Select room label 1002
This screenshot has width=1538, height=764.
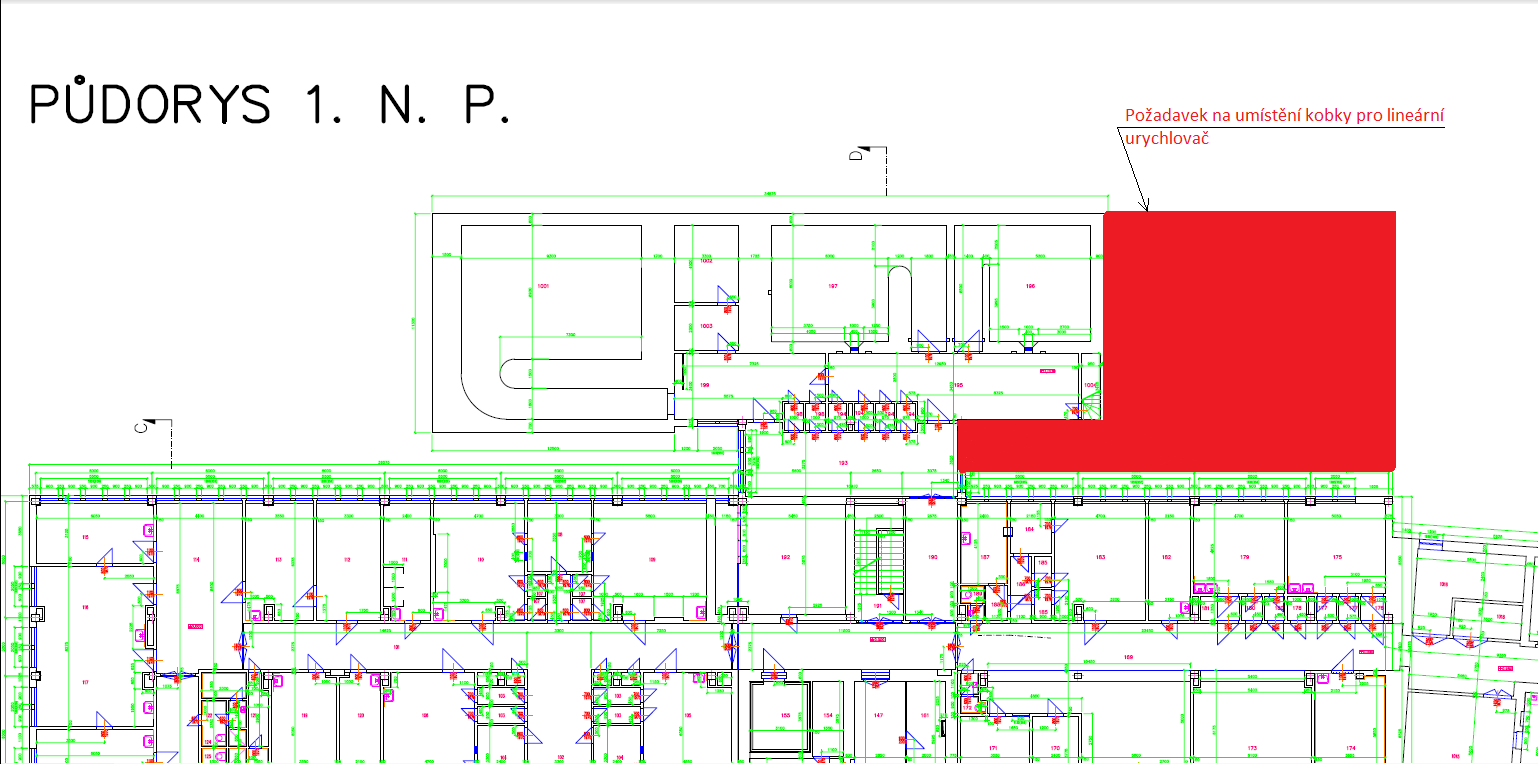[706, 261]
